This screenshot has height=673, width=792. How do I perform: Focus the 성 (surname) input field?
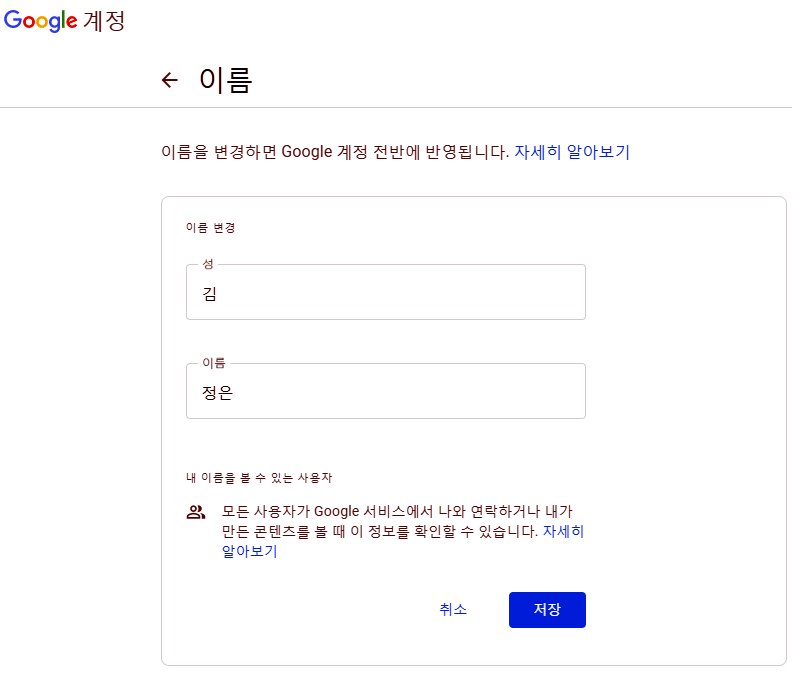[x=386, y=292]
